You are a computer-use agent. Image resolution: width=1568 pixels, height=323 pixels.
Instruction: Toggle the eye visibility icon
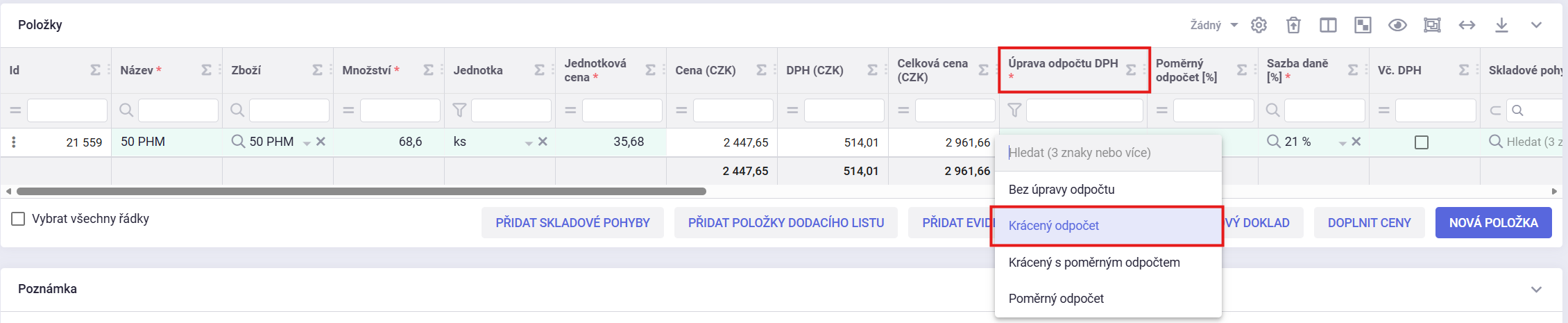click(x=1397, y=25)
